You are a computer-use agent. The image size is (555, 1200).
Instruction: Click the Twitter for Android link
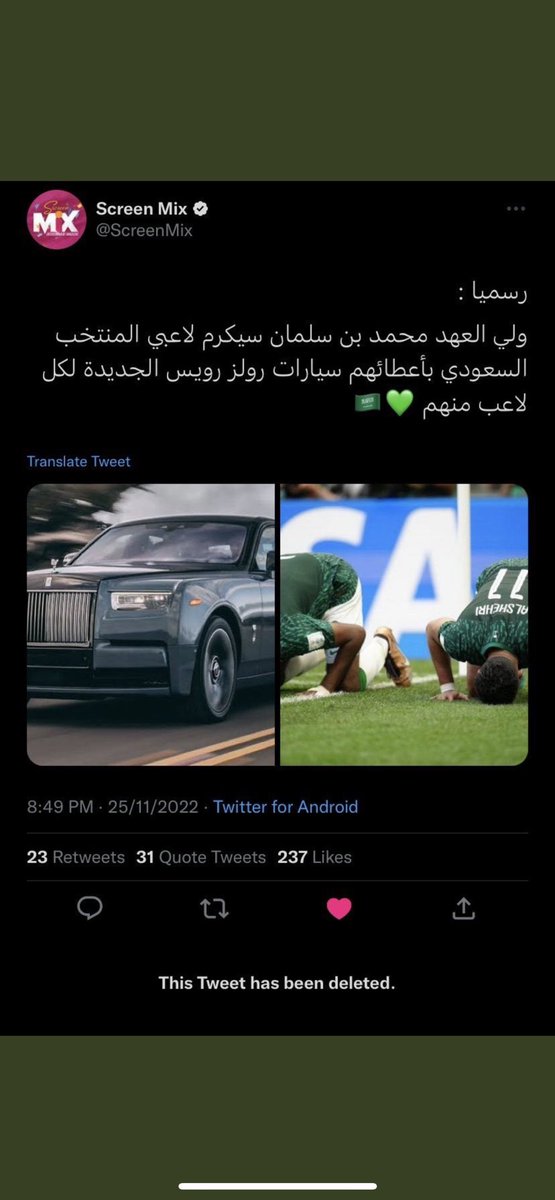(x=286, y=806)
